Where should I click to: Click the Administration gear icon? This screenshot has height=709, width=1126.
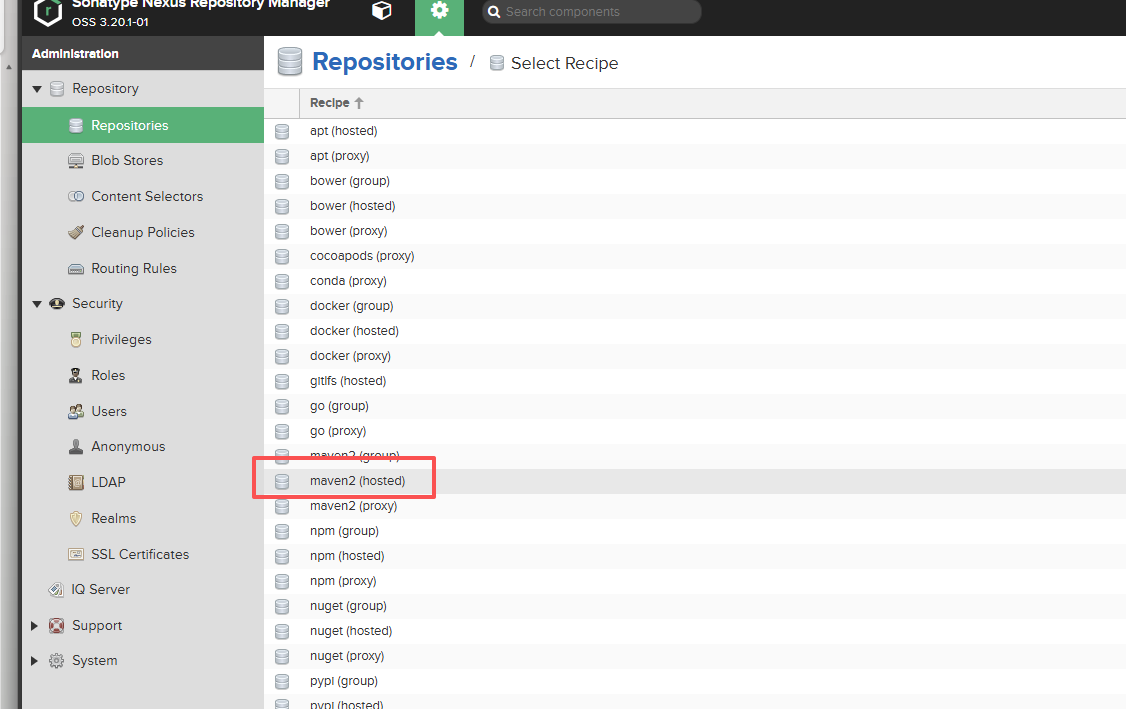point(439,11)
